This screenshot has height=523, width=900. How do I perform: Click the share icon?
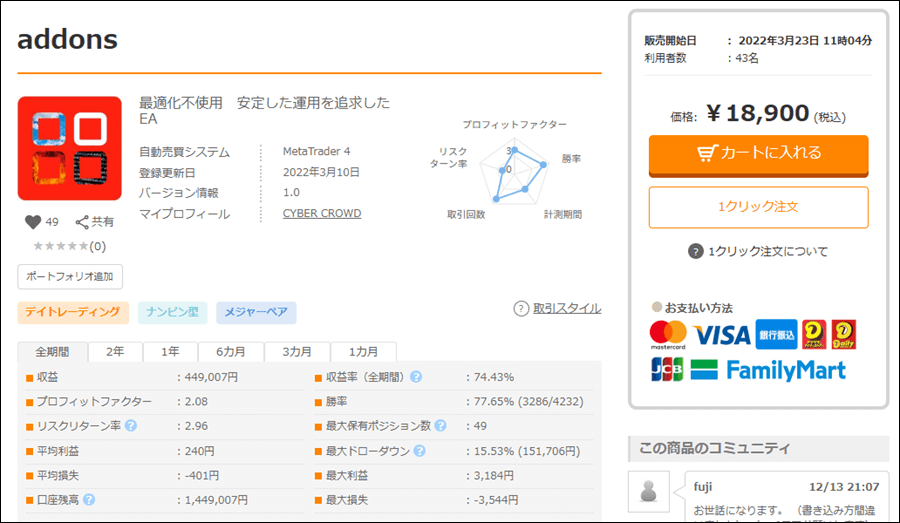(83, 222)
